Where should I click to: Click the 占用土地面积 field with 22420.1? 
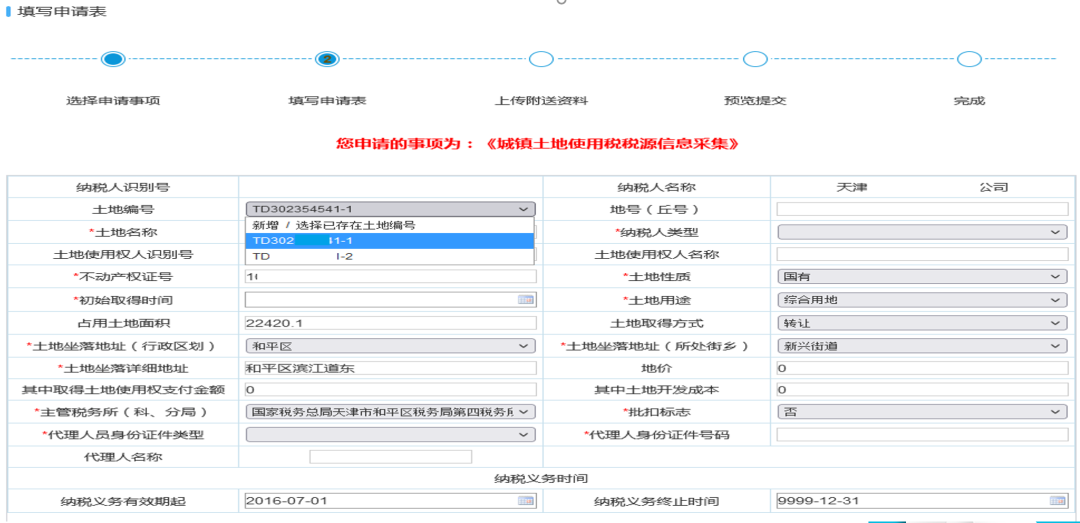[391, 322]
